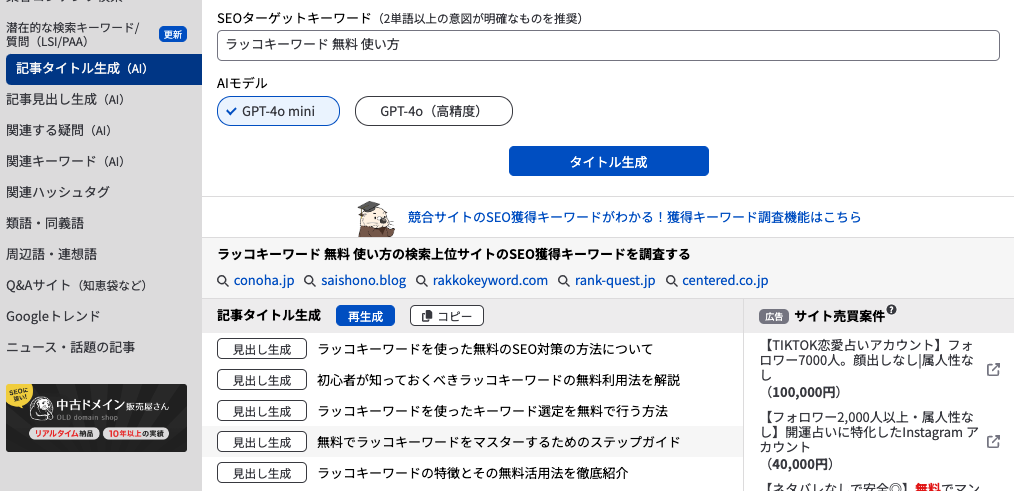1014x491 pixels.
Task: Click the search icon beside rank-quest.jp
Action: (564, 281)
